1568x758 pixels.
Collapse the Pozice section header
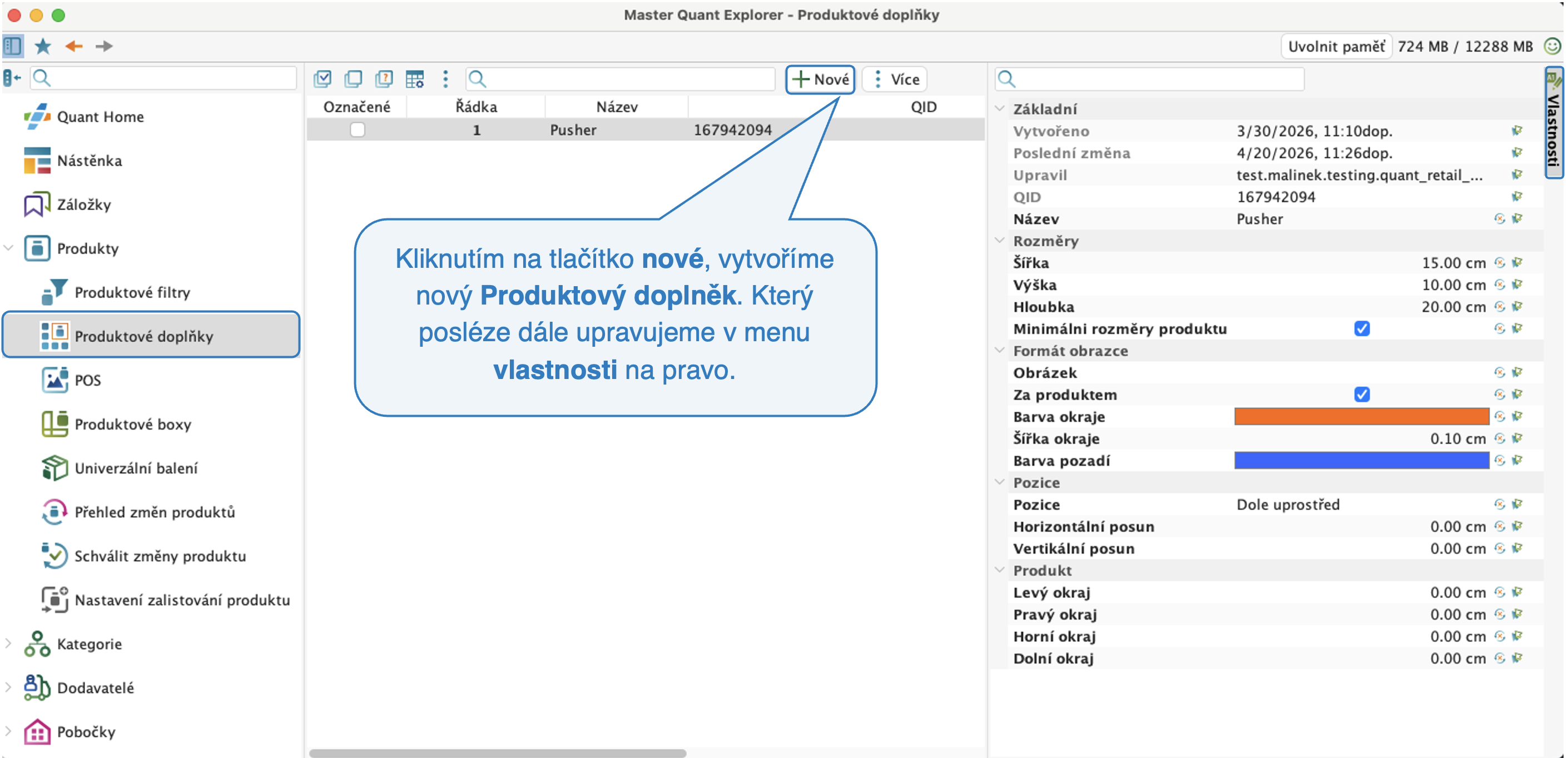tap(1000, 482)
